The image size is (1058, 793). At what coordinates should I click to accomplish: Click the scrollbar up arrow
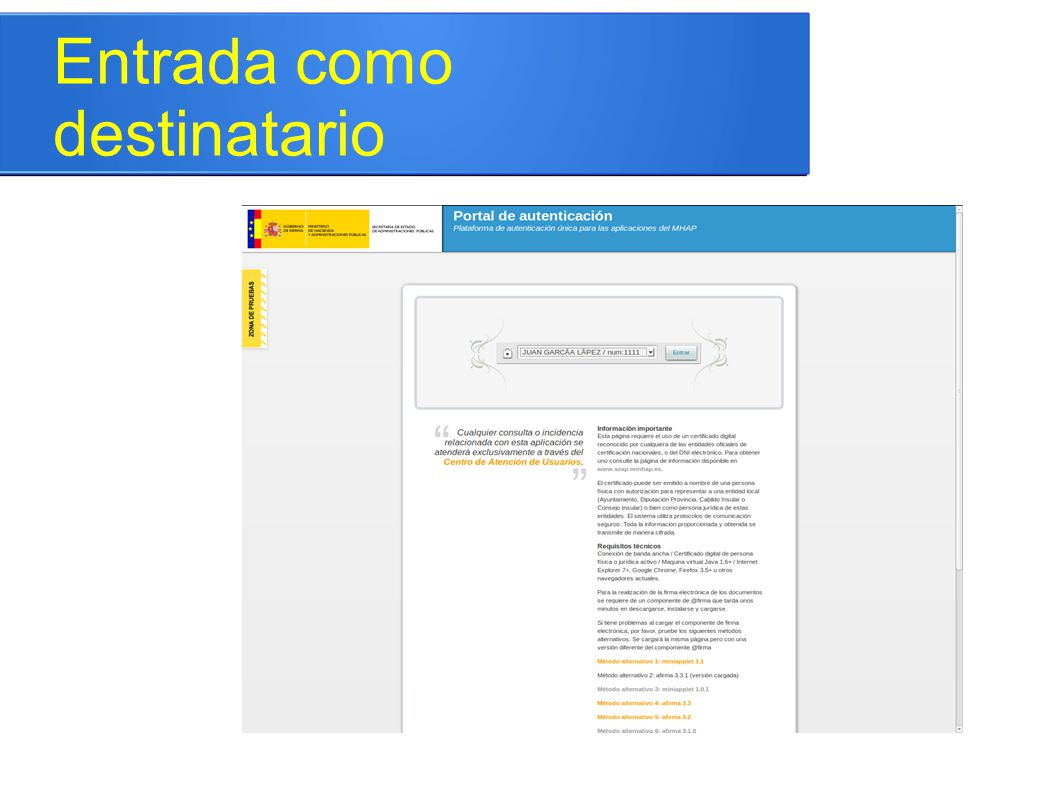tap(959, 211)
